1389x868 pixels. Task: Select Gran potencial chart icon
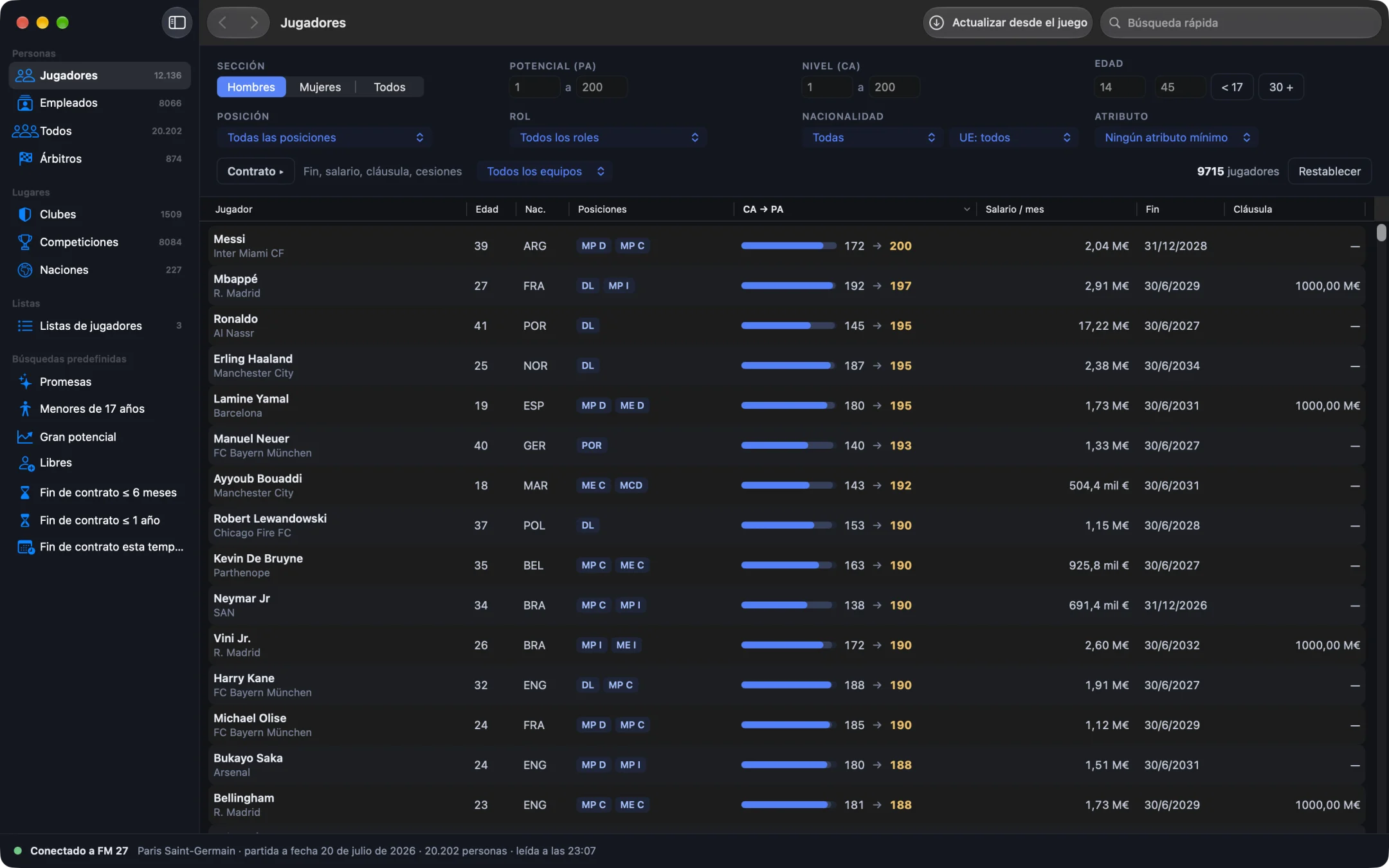click(x=25, y=437)
